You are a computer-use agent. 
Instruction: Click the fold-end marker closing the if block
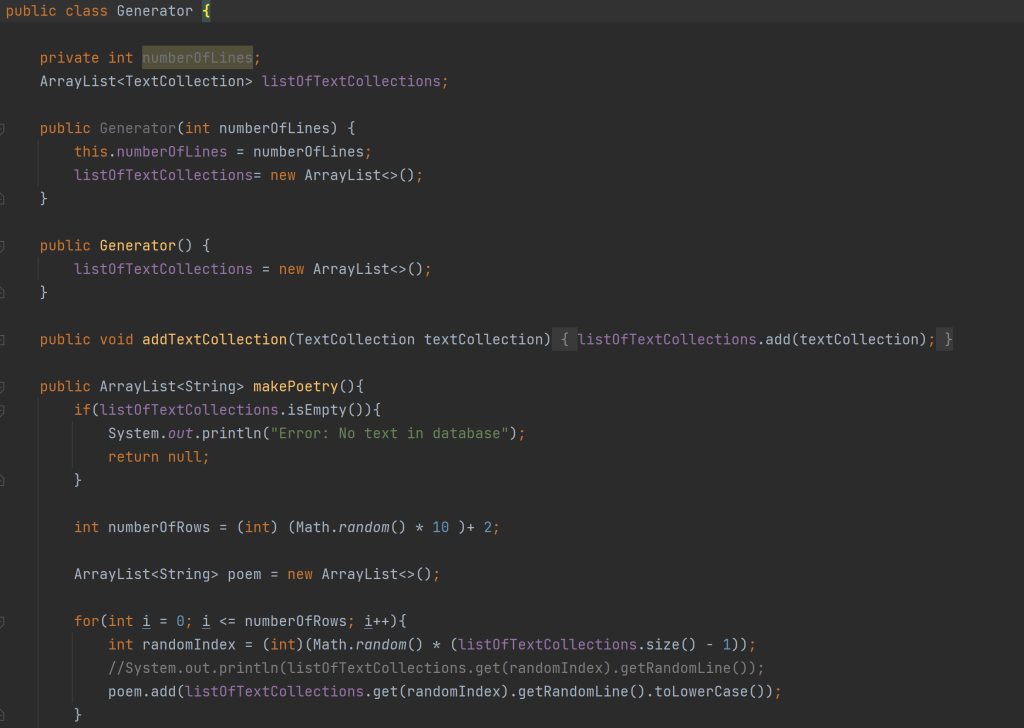[2, 480]
